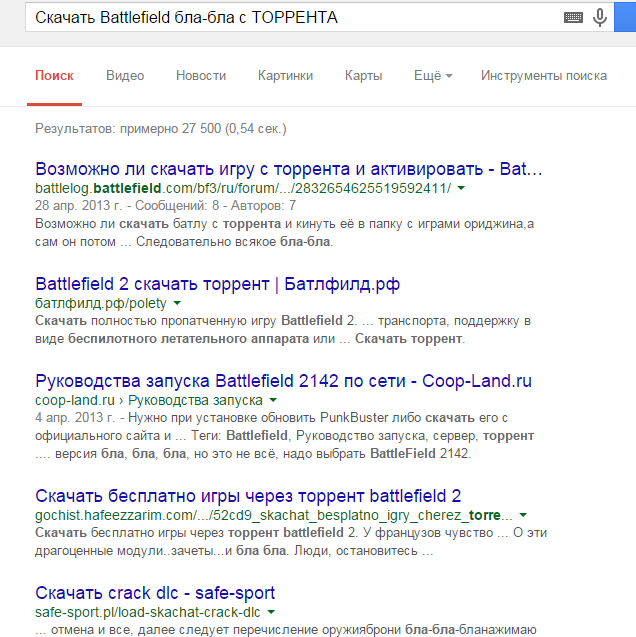This screenshot has height=637, width=636.
Task: Expand arrow next to coop-land.ru URL
Action: (273, 400)
